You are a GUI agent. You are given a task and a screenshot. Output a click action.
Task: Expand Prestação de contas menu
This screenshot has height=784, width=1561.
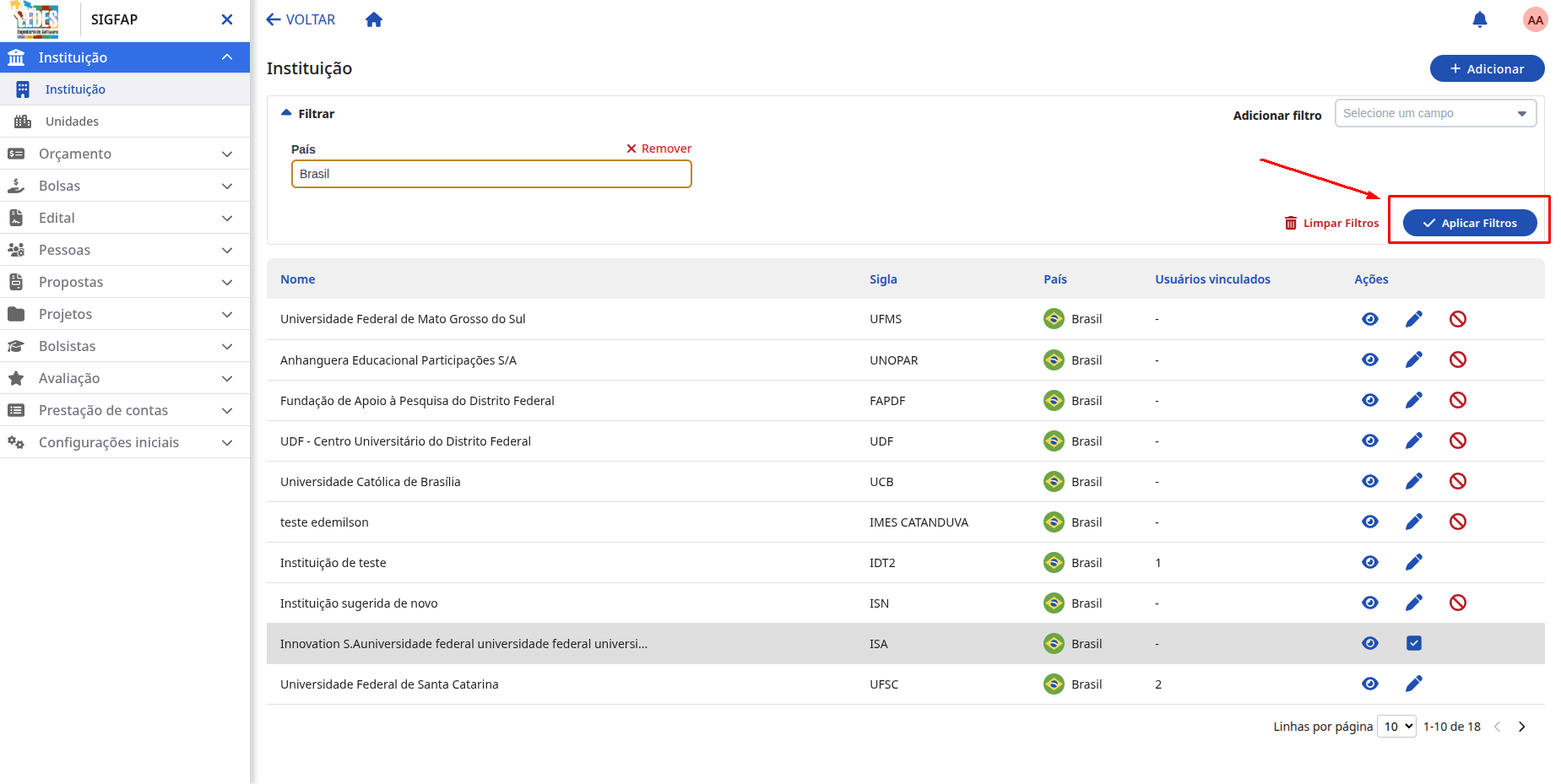(125, 410)
